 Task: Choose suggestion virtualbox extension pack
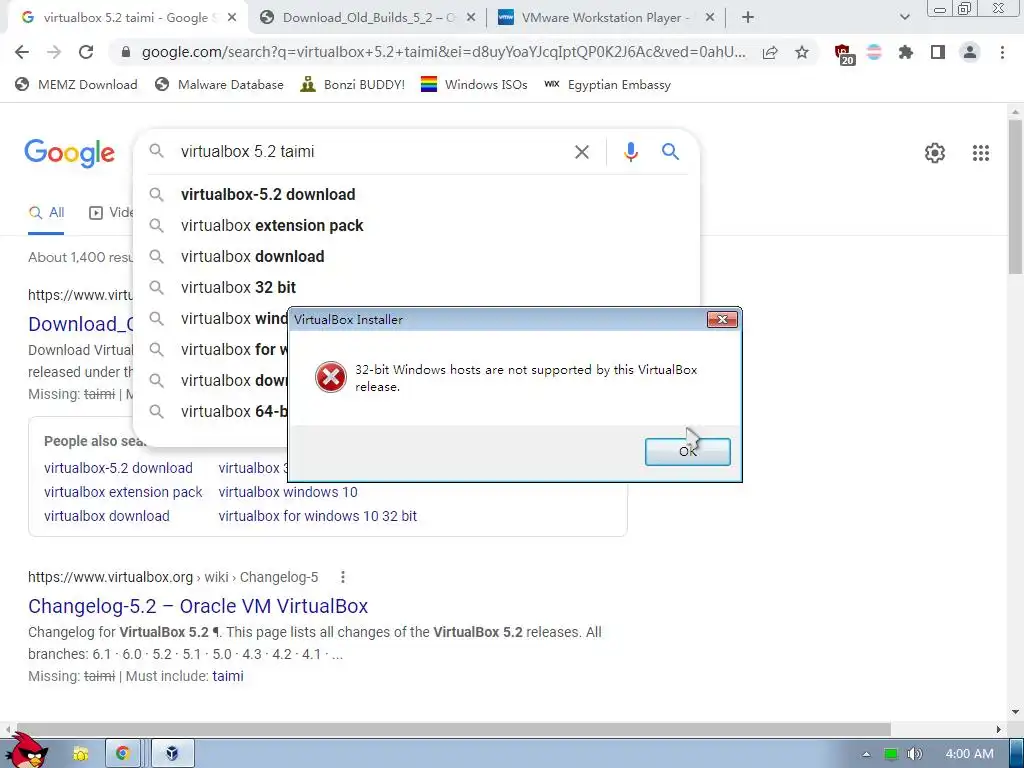coord(417,225)
